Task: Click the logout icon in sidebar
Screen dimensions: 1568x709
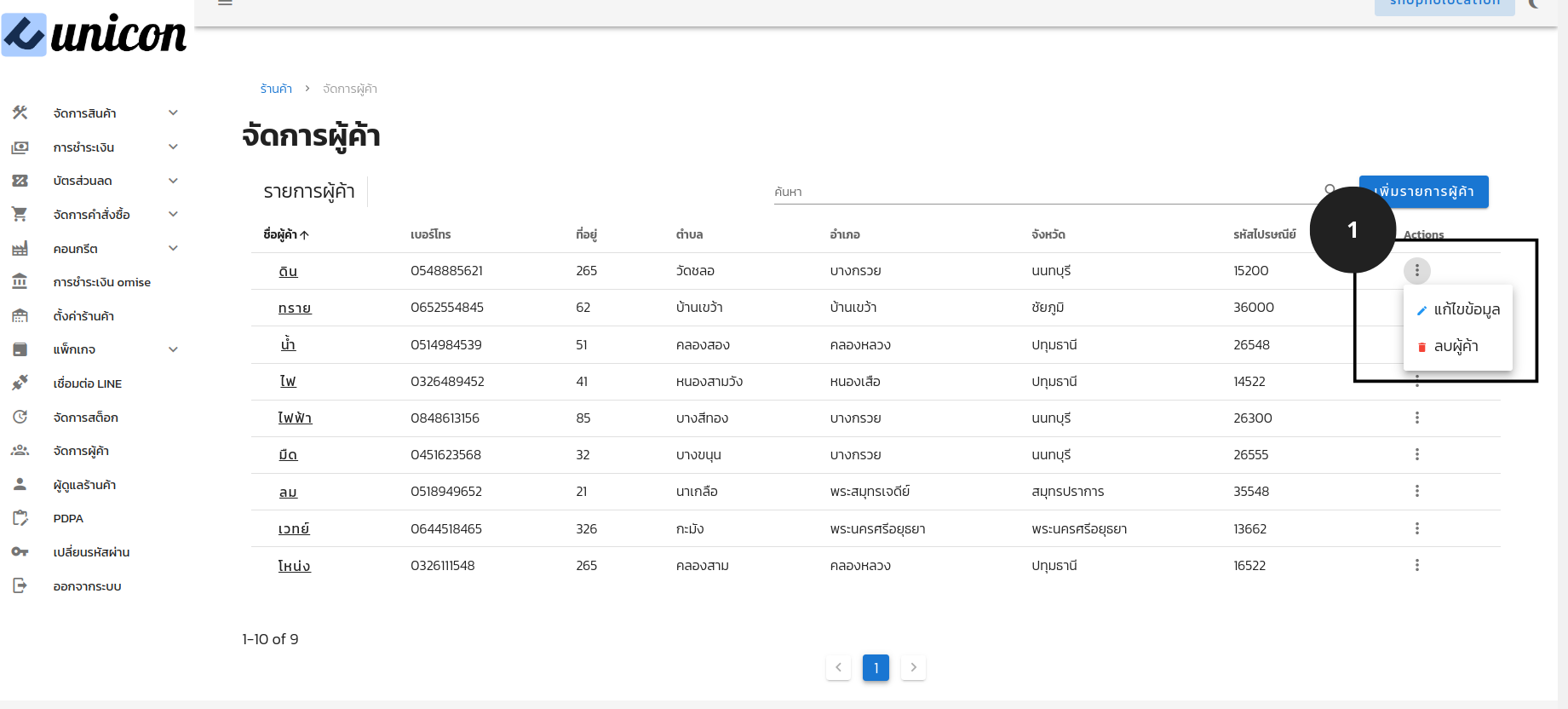Action: point(20,585)
